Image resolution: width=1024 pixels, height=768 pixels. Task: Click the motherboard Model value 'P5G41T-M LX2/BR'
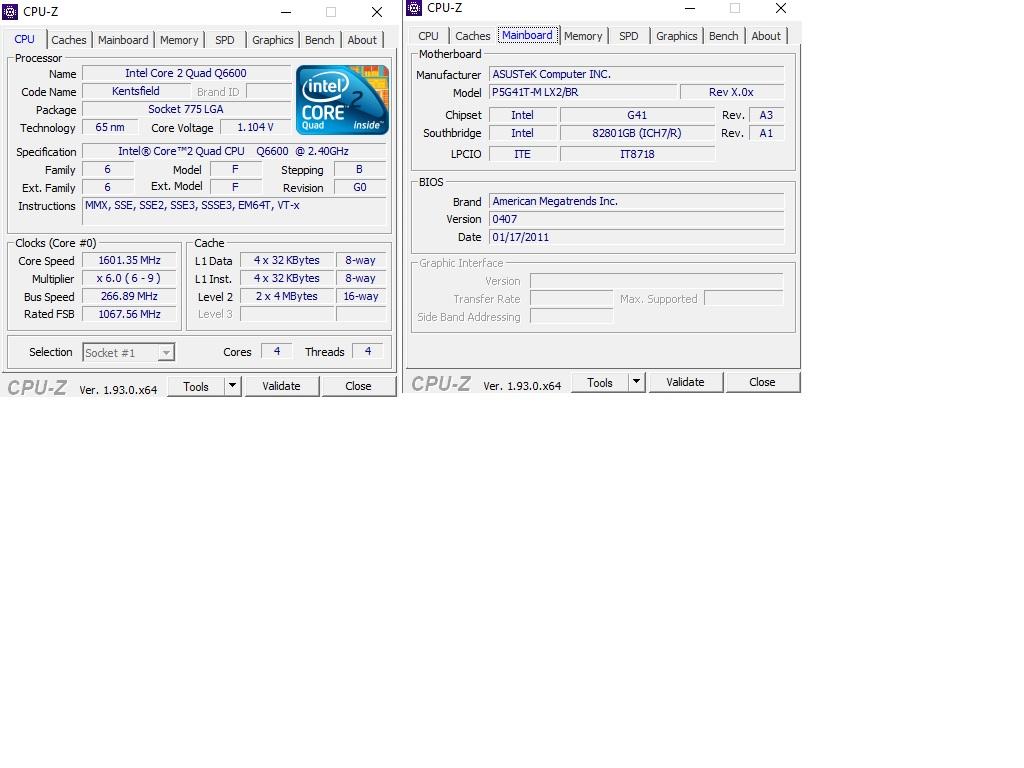click(x=584, y=92)
